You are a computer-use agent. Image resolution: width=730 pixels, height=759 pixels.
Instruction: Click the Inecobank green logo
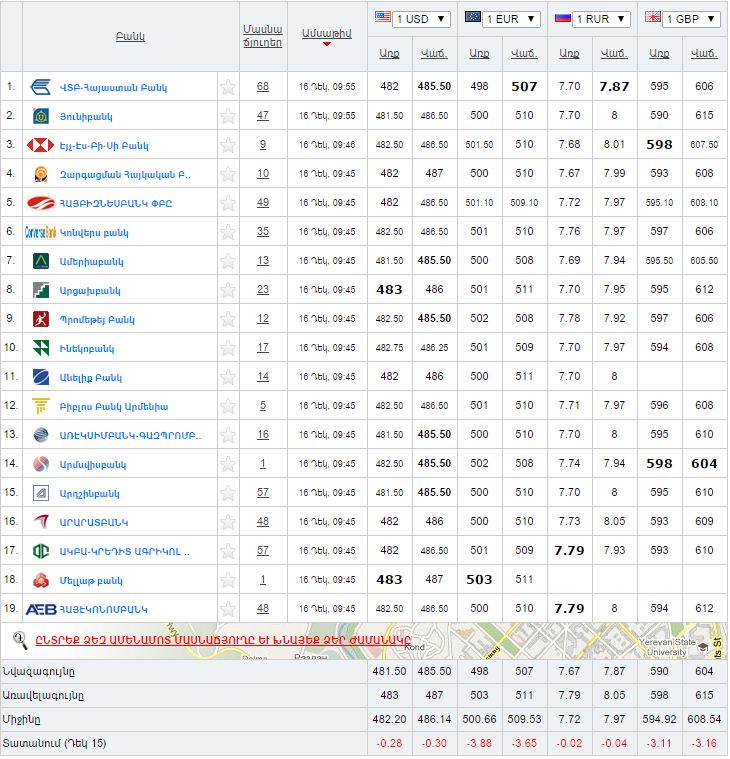pyautogui.click(x=41, y=348)
